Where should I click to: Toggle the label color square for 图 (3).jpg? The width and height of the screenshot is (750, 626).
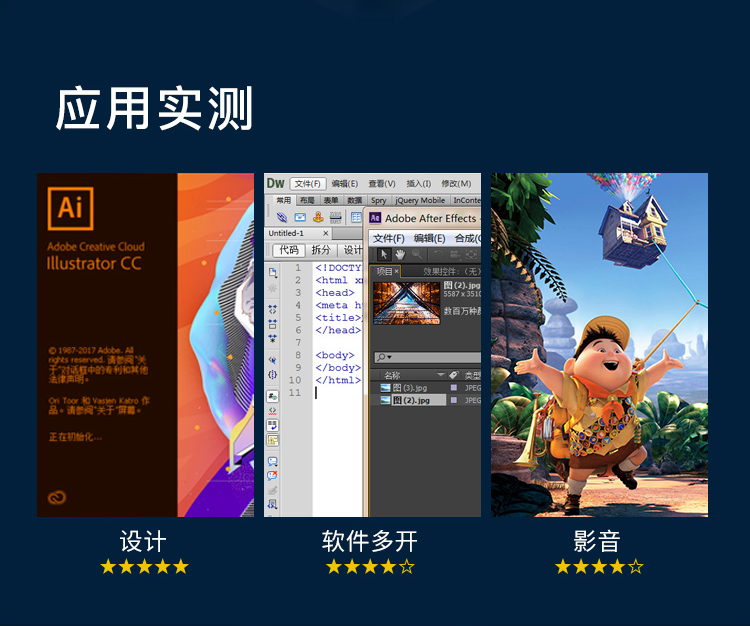pyautogui.click(x=454, y=387)
